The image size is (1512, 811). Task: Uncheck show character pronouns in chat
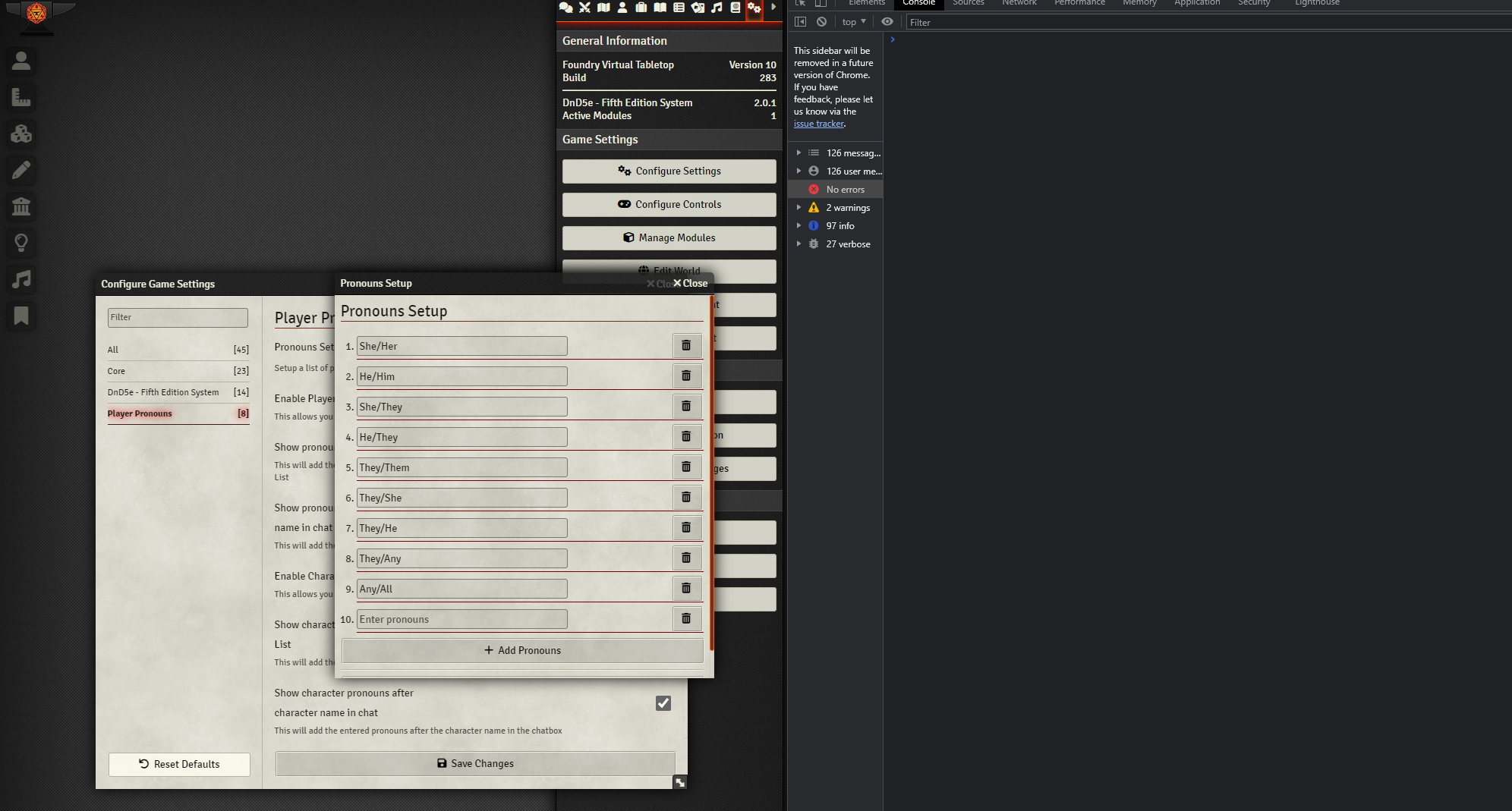(x=663, y=703)
